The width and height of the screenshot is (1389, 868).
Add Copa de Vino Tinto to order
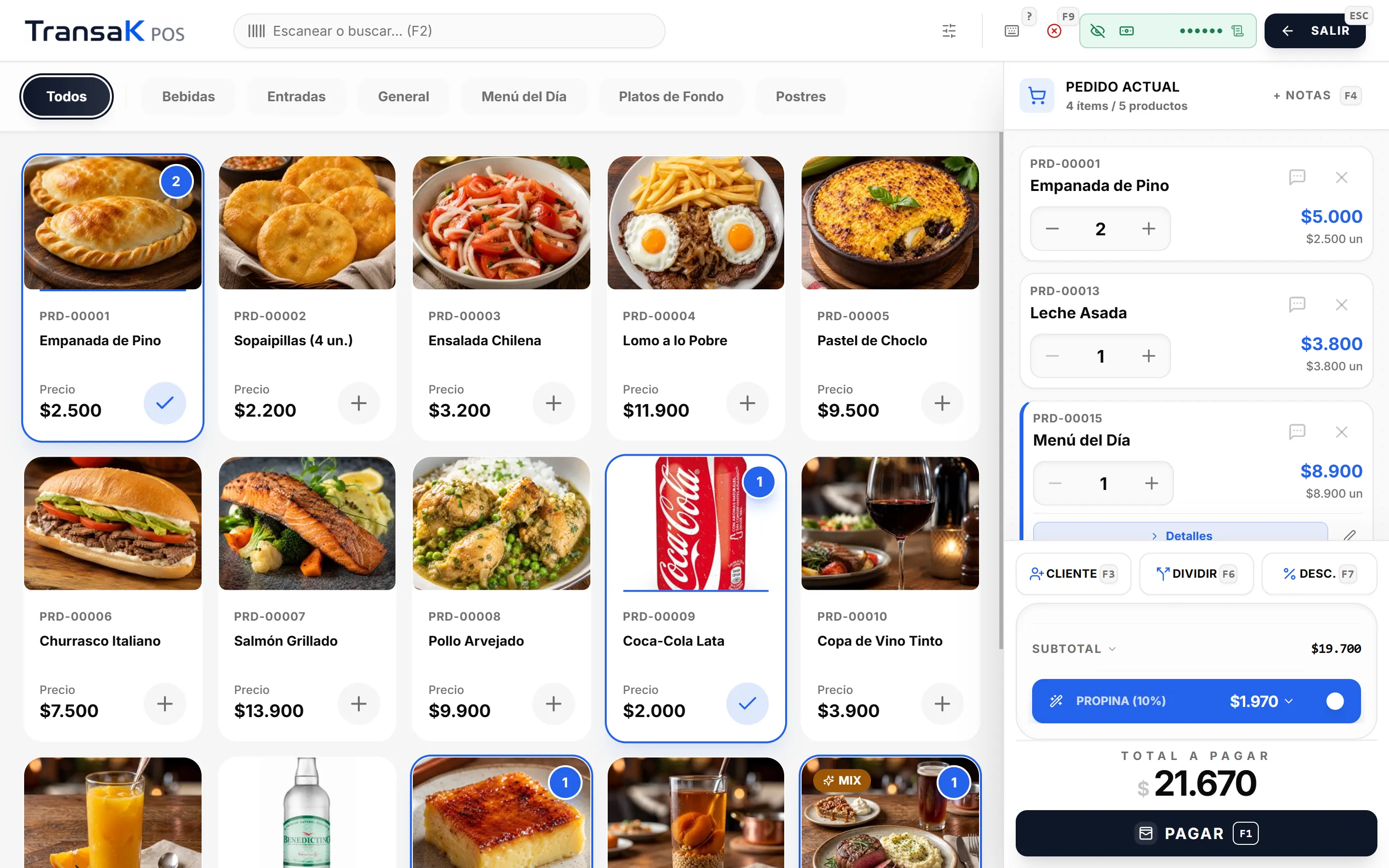coord(942,704)
